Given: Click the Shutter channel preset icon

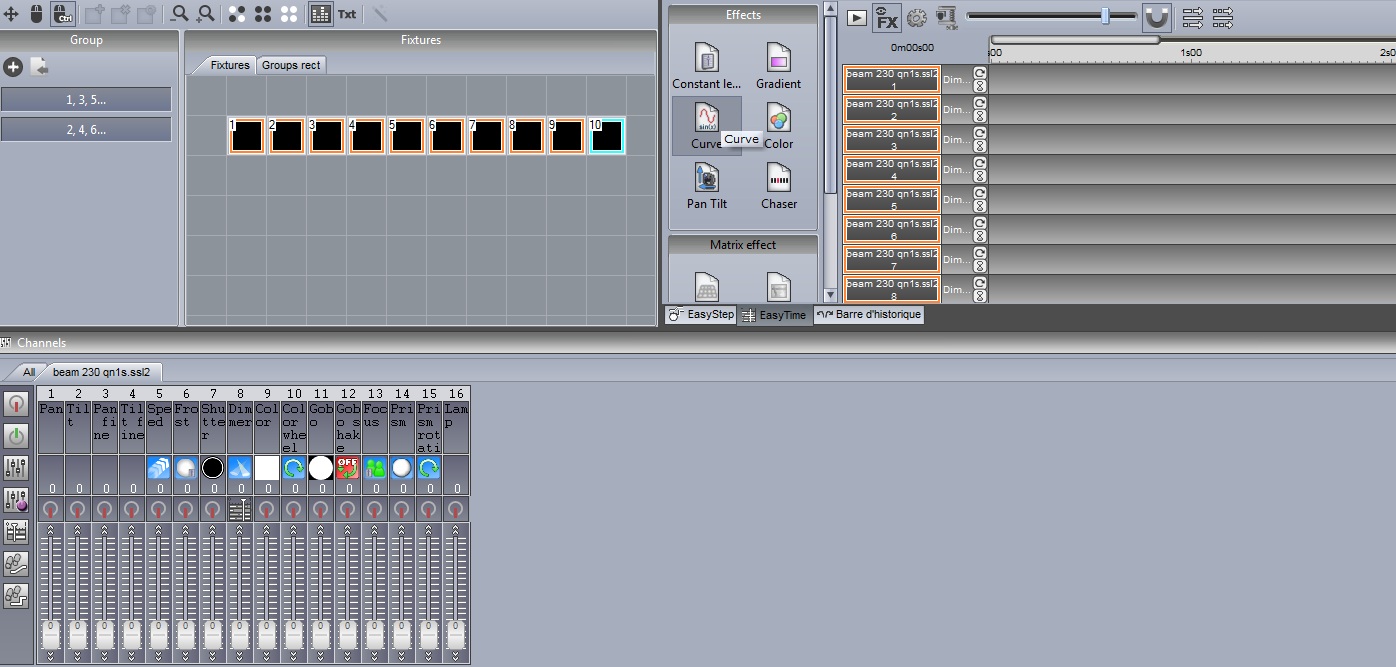Looking at the screenshot, I should pyautogui.click(x=212, y=468).
